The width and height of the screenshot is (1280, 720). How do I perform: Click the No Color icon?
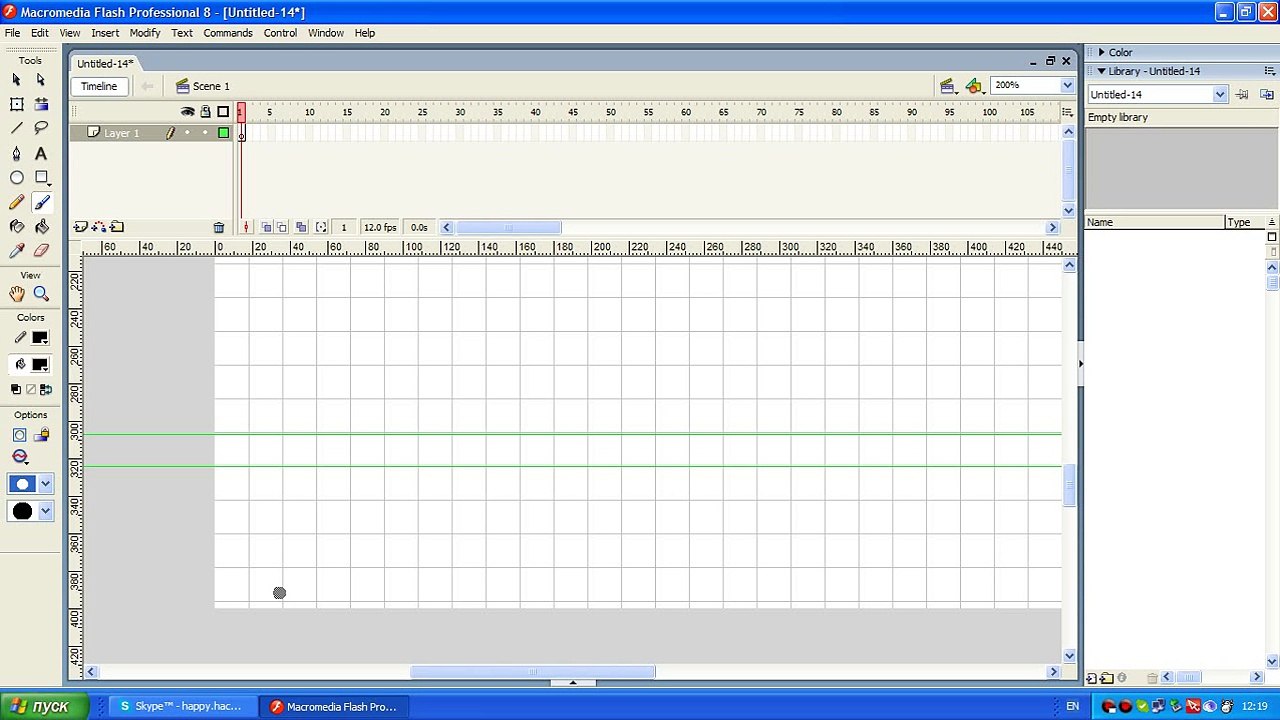point(30,389)
